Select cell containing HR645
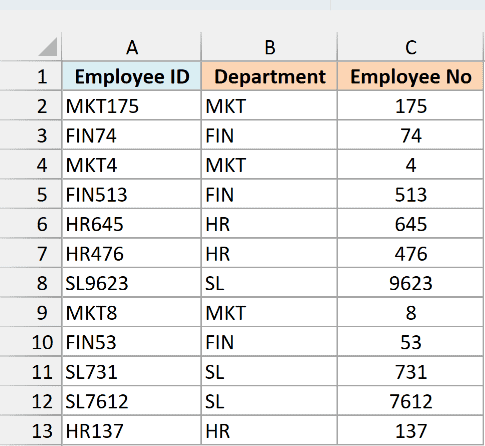485x446 pixels. 132,223
